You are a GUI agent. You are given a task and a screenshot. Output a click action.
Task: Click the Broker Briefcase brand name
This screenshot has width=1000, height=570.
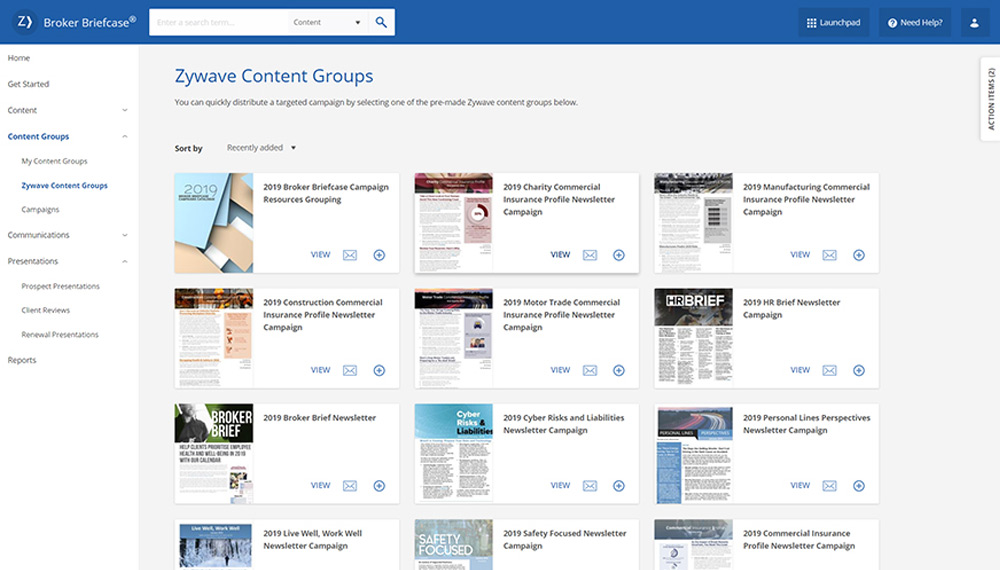pyautogui.click(x=90, y=22)
